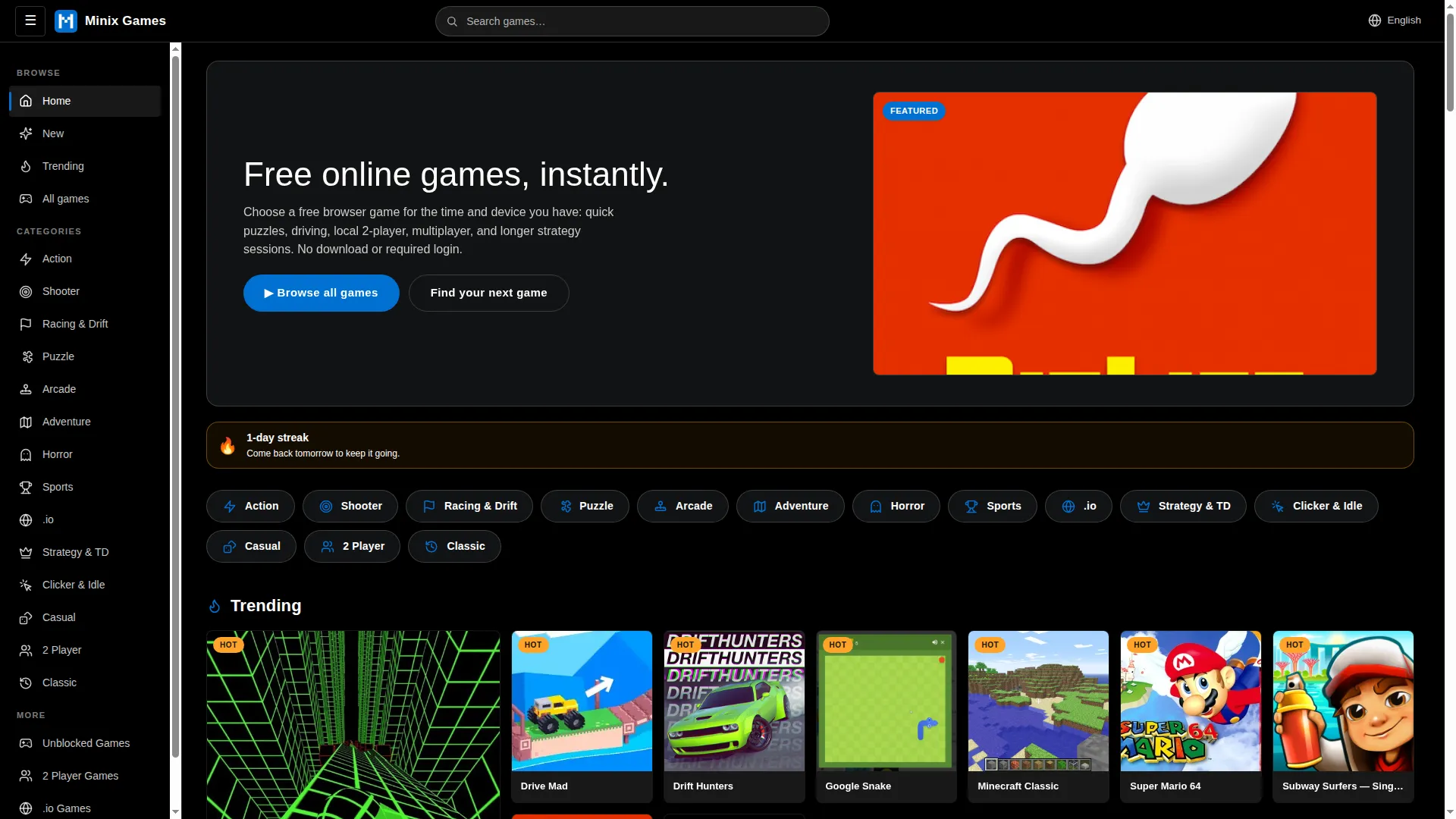
Task: Select the Horror category chip
Action: 896,506
